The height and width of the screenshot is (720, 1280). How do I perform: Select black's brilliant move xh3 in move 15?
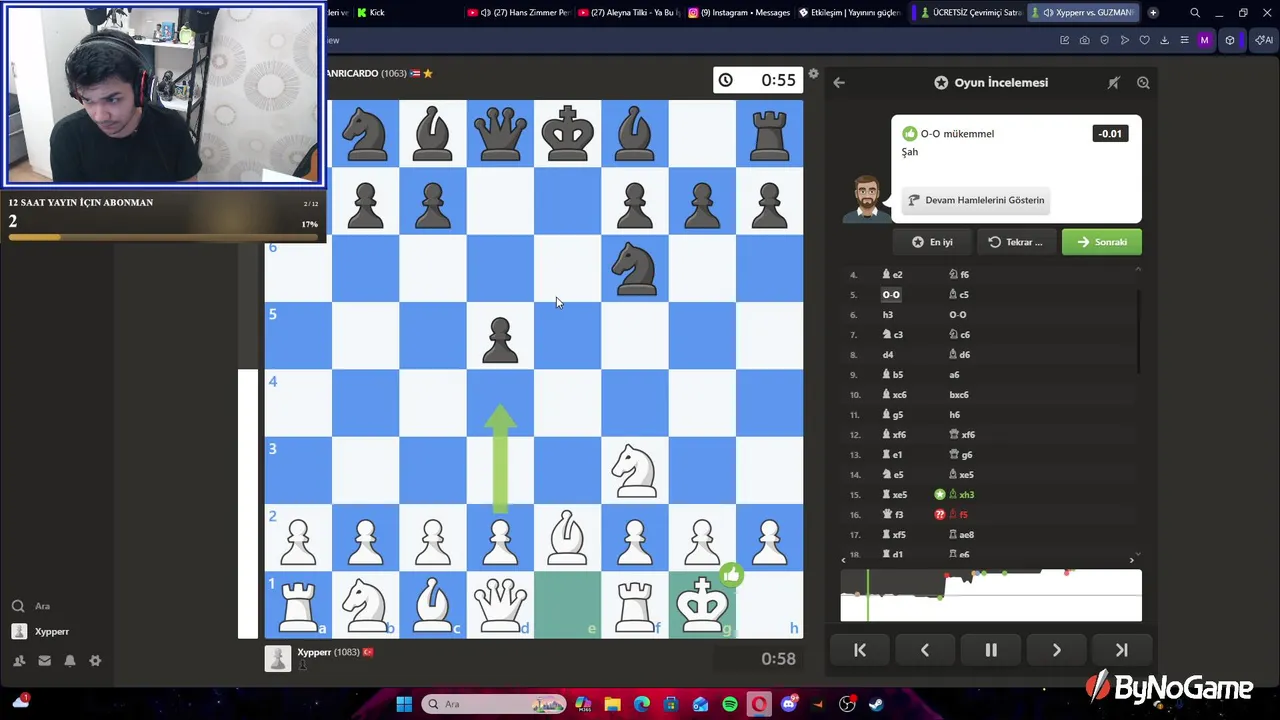click(x=960, y=495)
